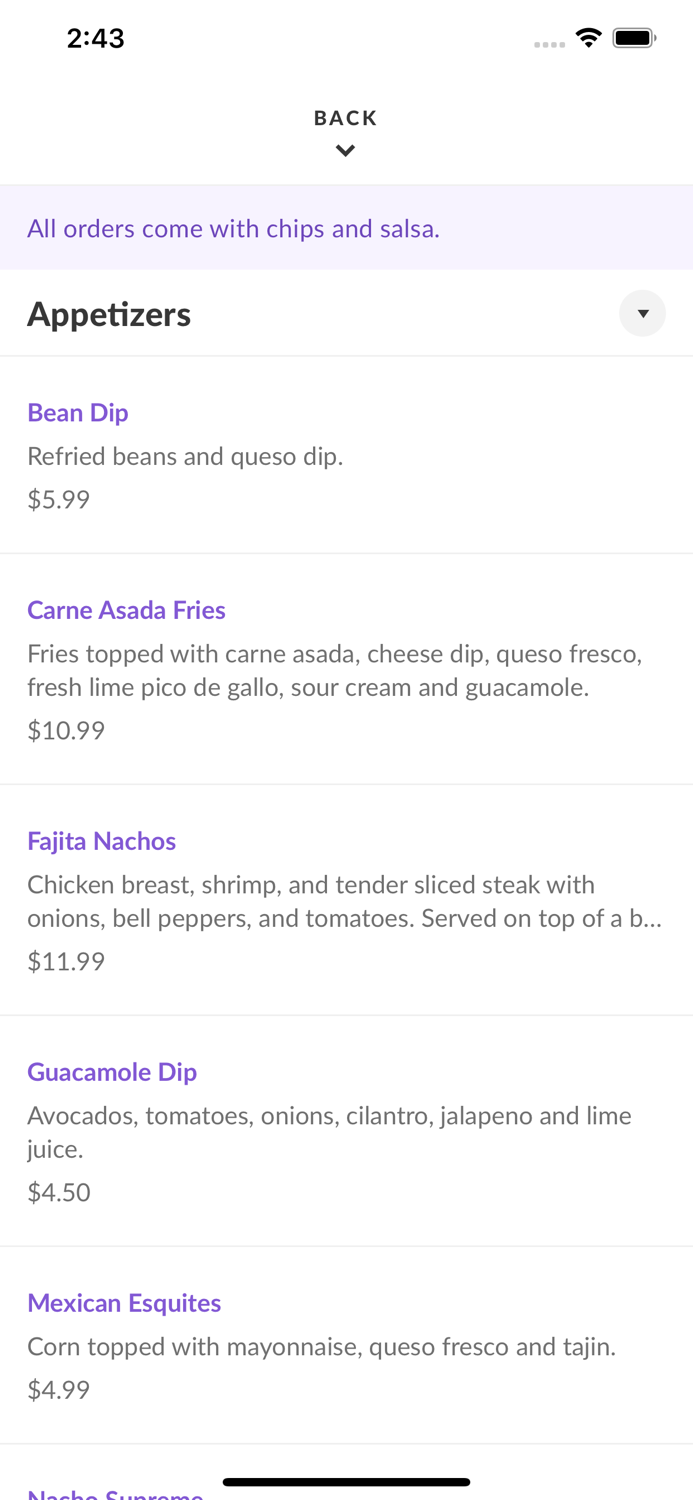693x1500 pixels.
Task: Open the Carne Asada Fries item
Action: click(126, 609)
